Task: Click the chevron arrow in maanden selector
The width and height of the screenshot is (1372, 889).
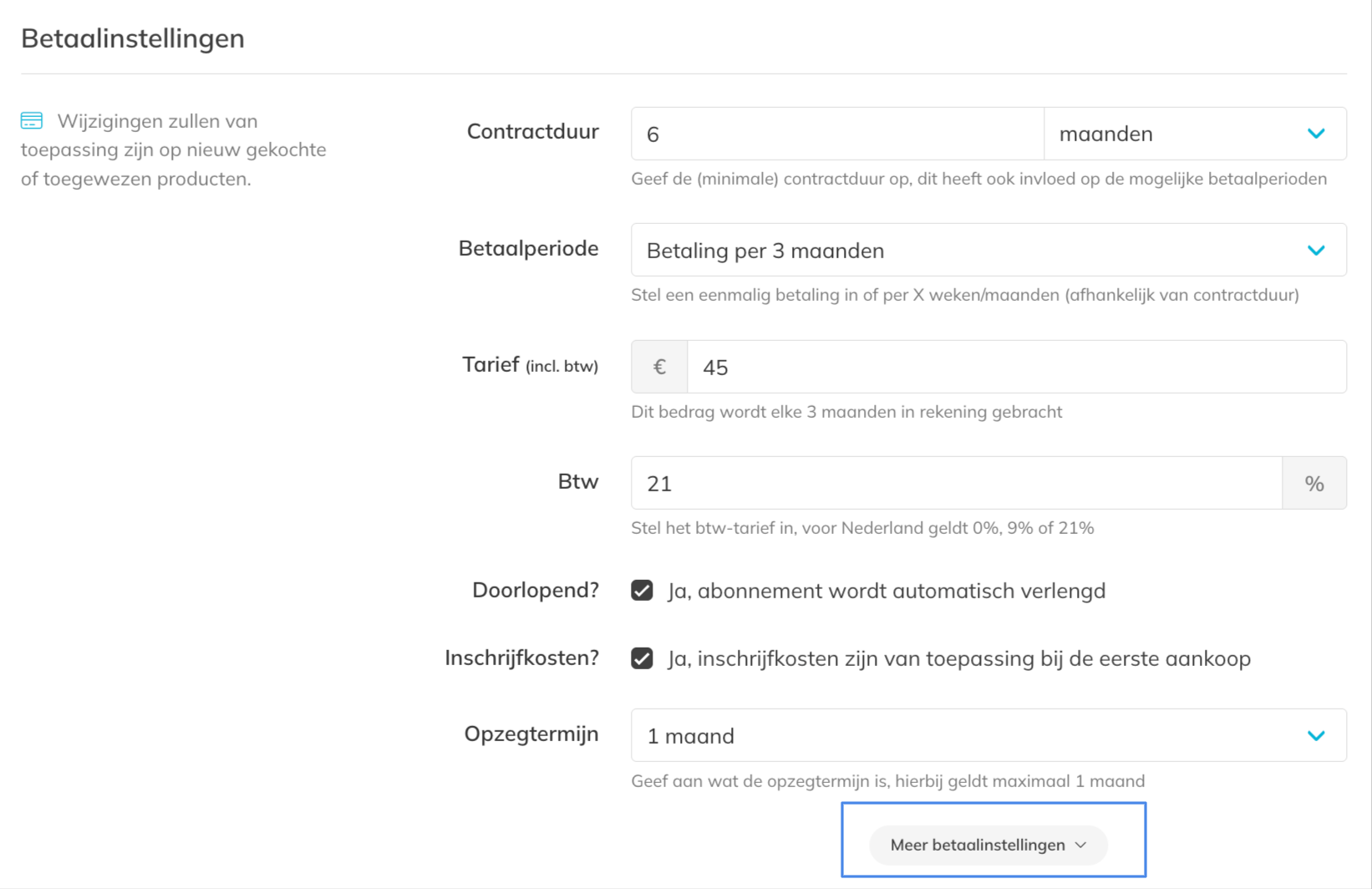Action: 1316,134
